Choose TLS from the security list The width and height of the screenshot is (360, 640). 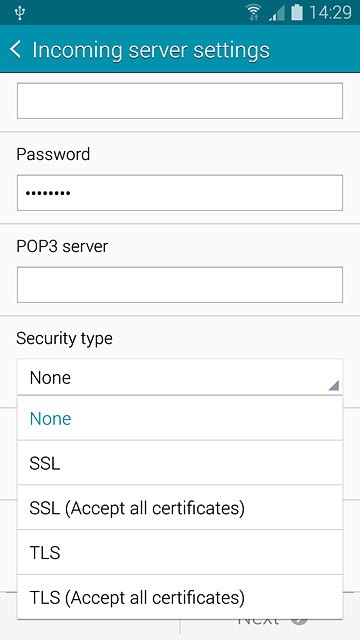click(180, 553)
